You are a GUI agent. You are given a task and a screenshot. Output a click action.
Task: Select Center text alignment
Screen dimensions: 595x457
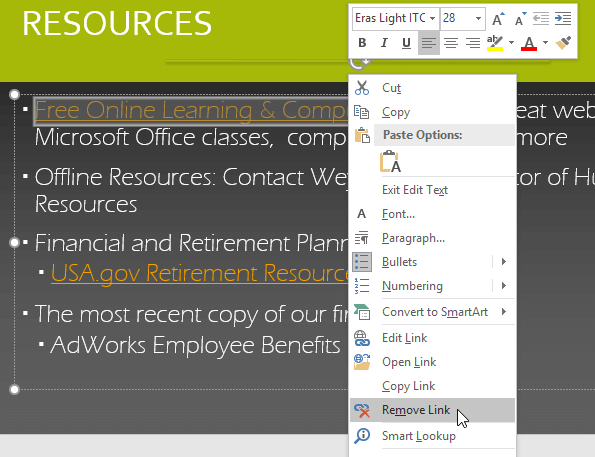451,43
